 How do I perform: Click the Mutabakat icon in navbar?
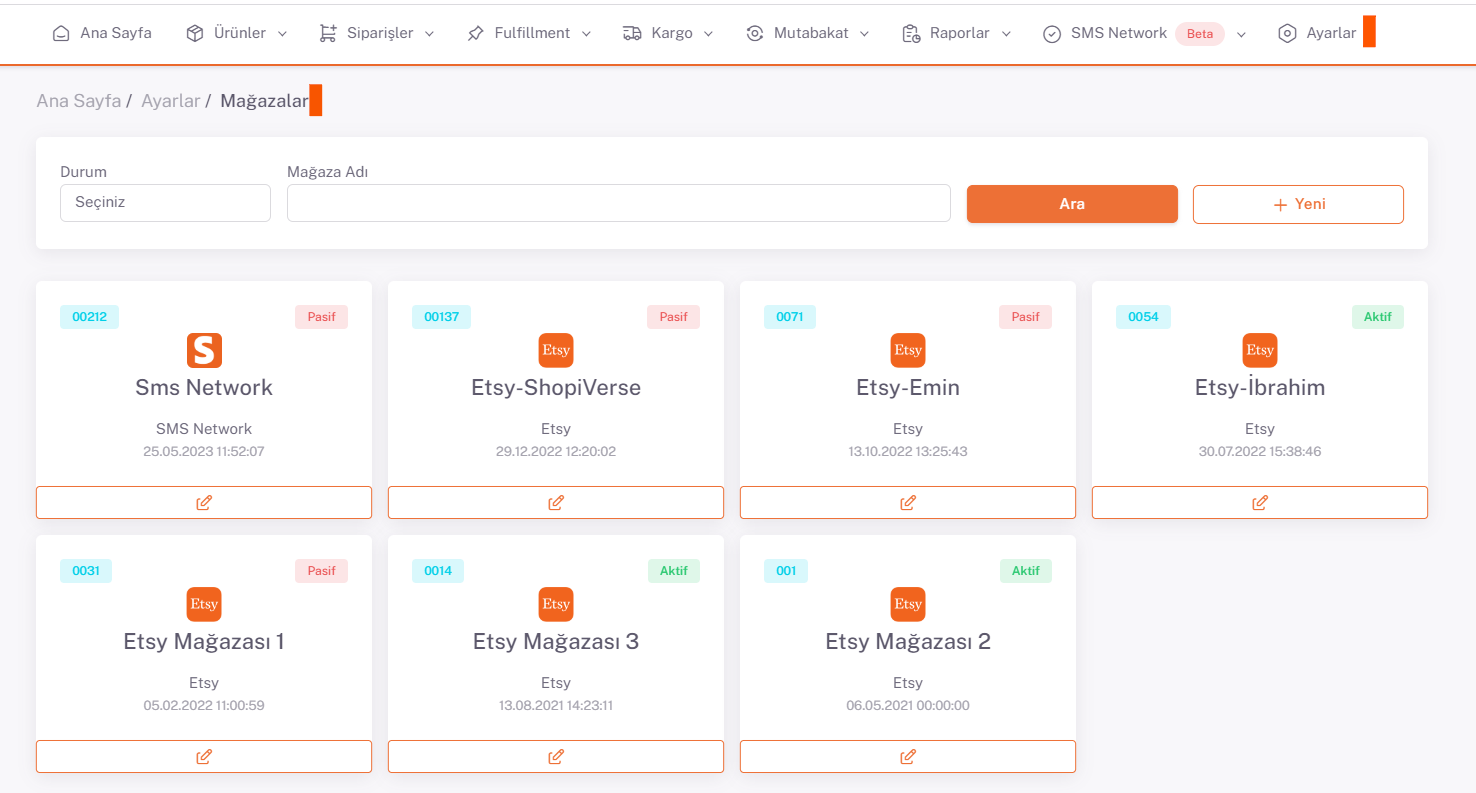tap(755, 33)
